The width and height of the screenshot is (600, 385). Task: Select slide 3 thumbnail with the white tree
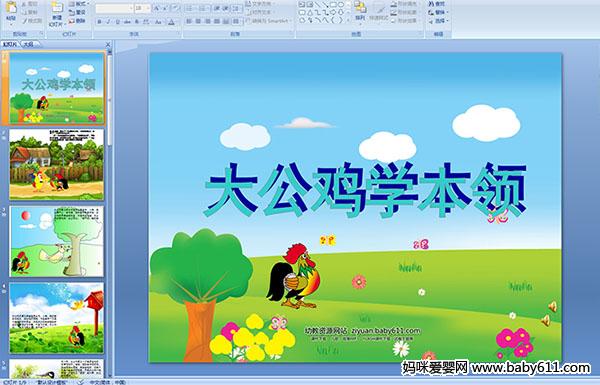point(57,241)
